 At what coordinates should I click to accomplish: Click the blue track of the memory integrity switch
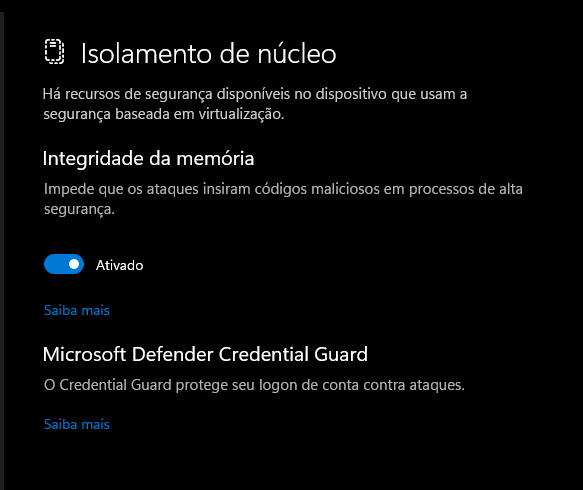[56, 264]
